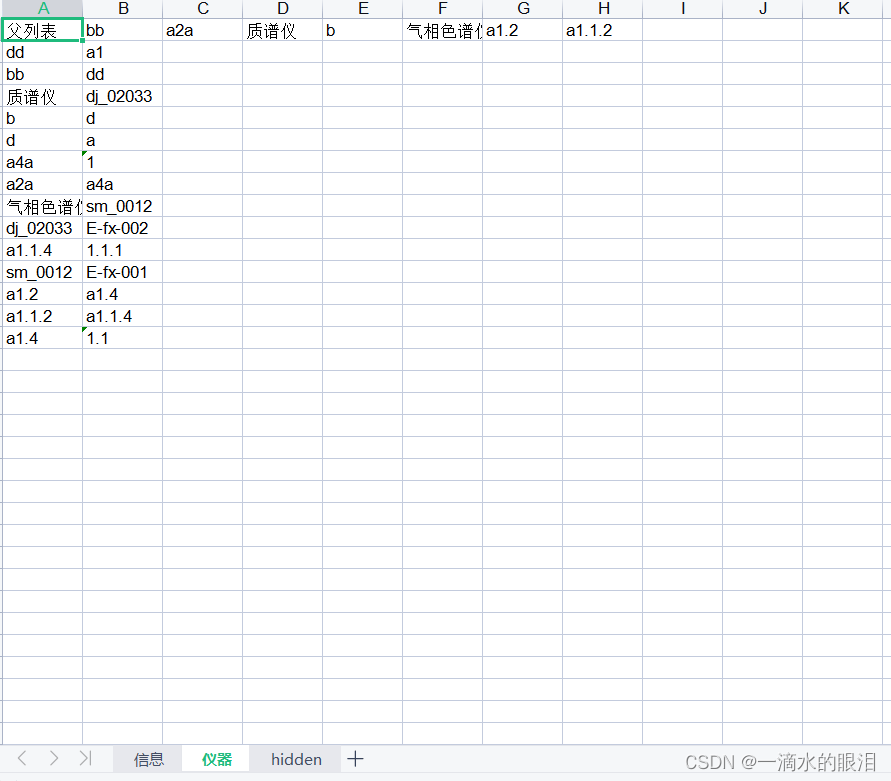The height and width of the screenshot is (781, 891).
Task: Select cell containing 父列表
Action: pyautogui.click(x=43, y=31)
